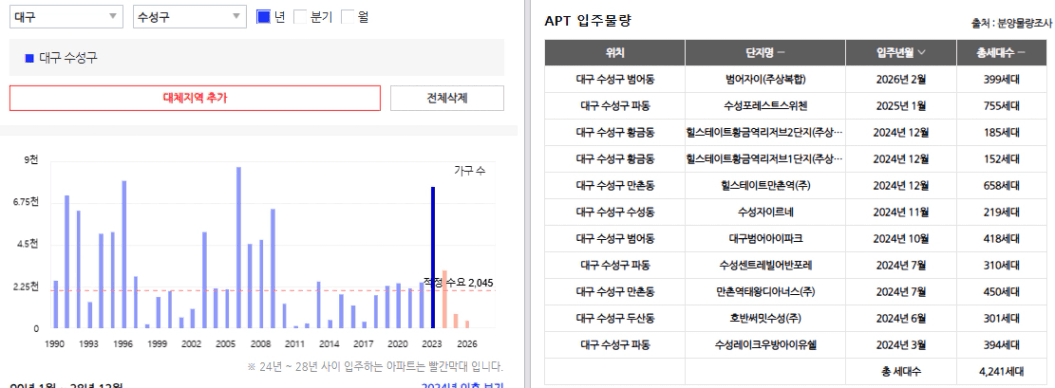Click the 755세대 household count
The width and height of the screenshot is (1055, 388).
[x=1001, y=106]
